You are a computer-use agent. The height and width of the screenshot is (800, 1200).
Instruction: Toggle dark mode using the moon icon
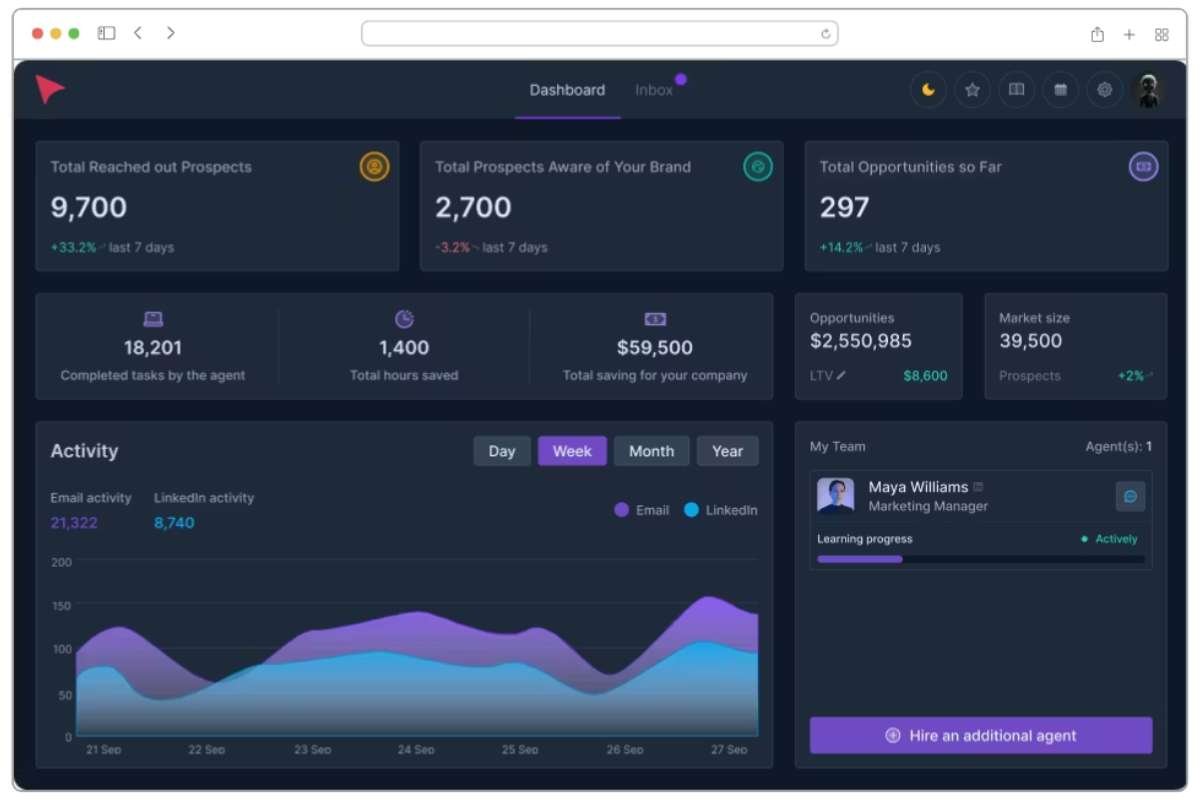(928, 89)
